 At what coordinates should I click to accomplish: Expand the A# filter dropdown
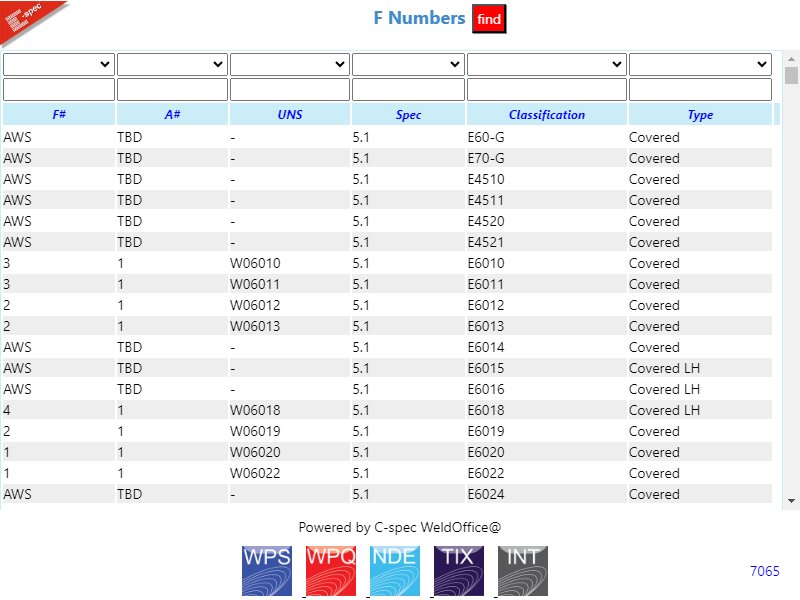[172, 64]
